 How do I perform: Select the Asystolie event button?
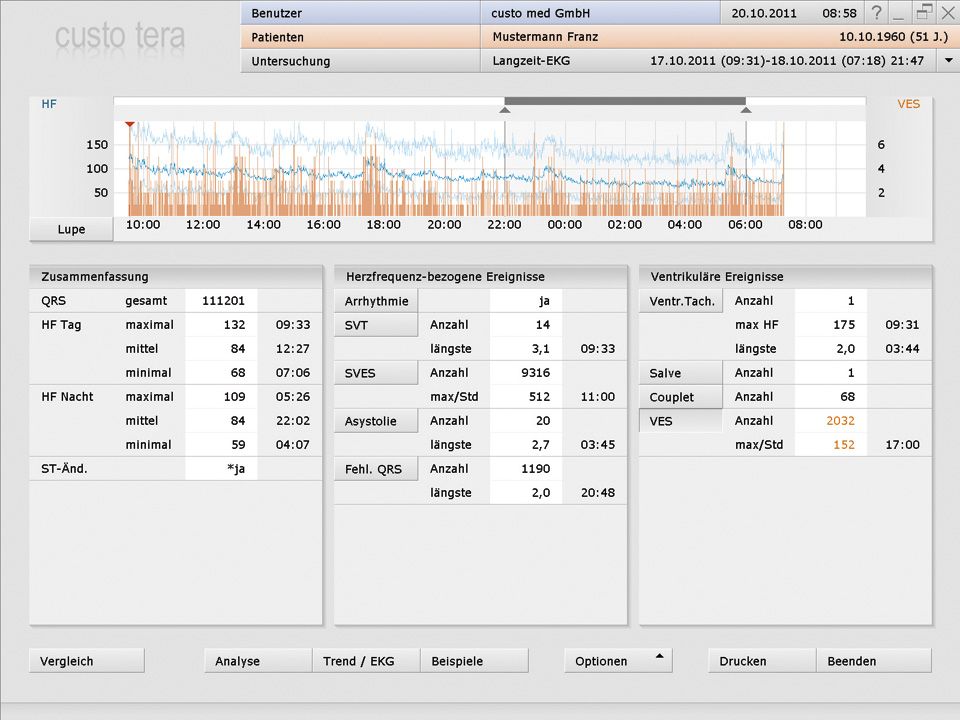tap(376, 421)
